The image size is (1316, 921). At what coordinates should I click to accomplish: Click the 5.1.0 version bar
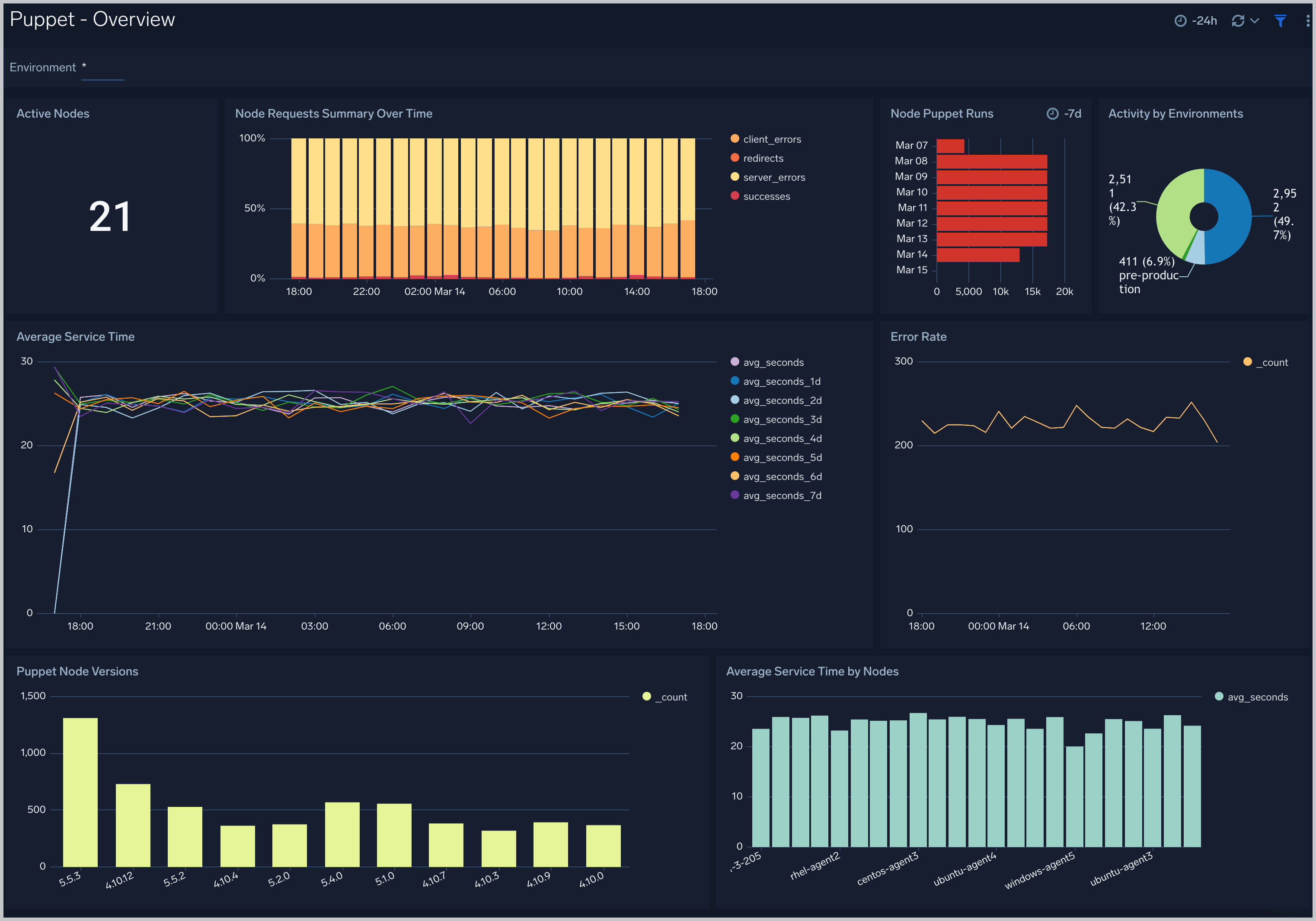click(x=394, y=835)
